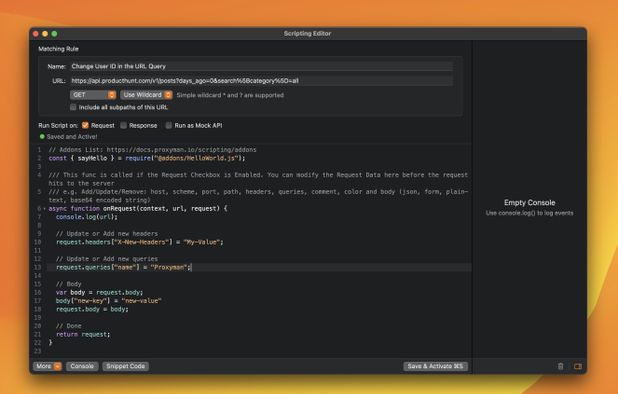The image size is (618, 394).
Task: Click the Simple wildcard support hint text
Action: [x=230, y=95]
